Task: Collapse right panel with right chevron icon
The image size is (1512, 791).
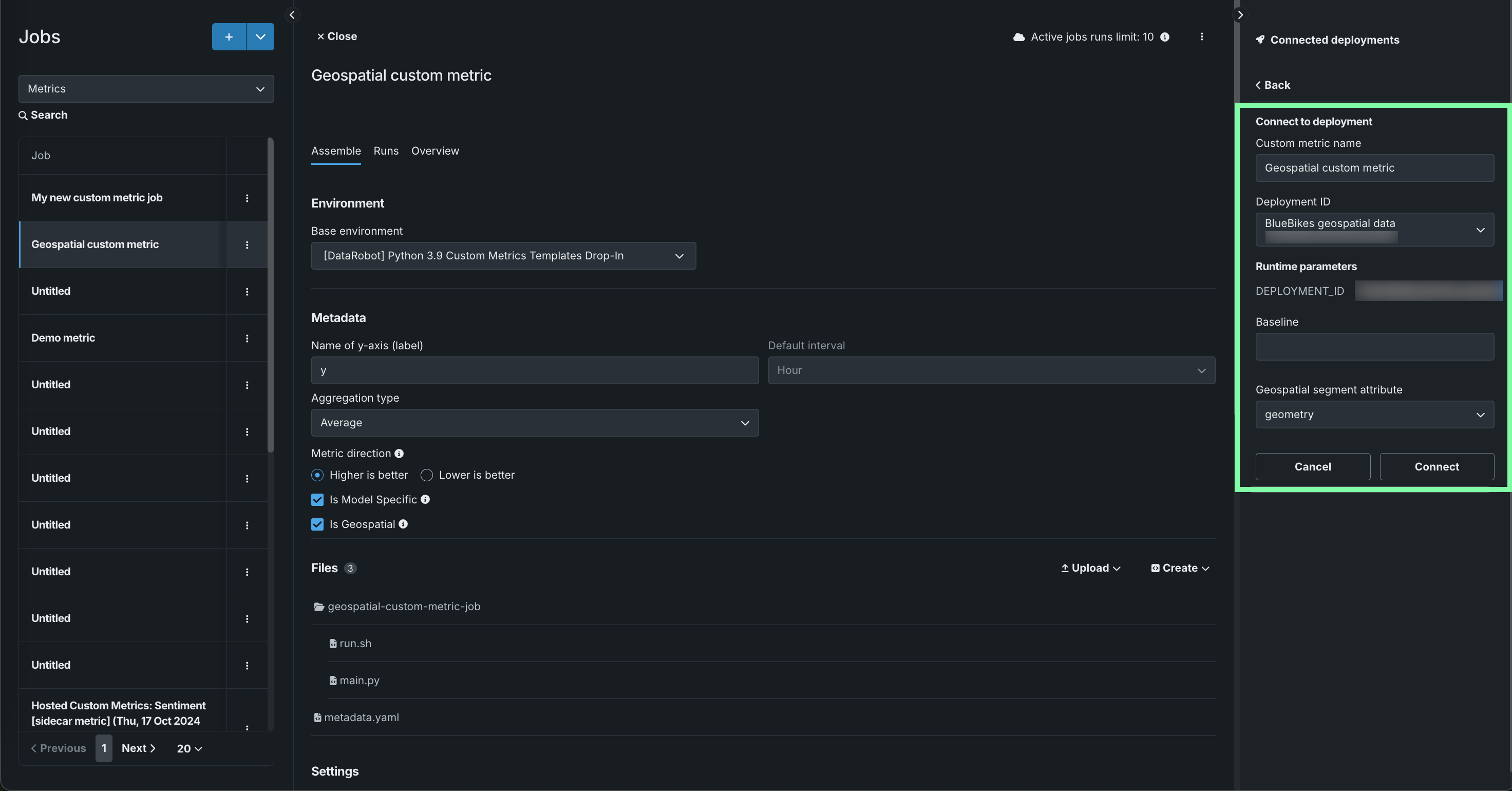Action: tap(1240, 15)
